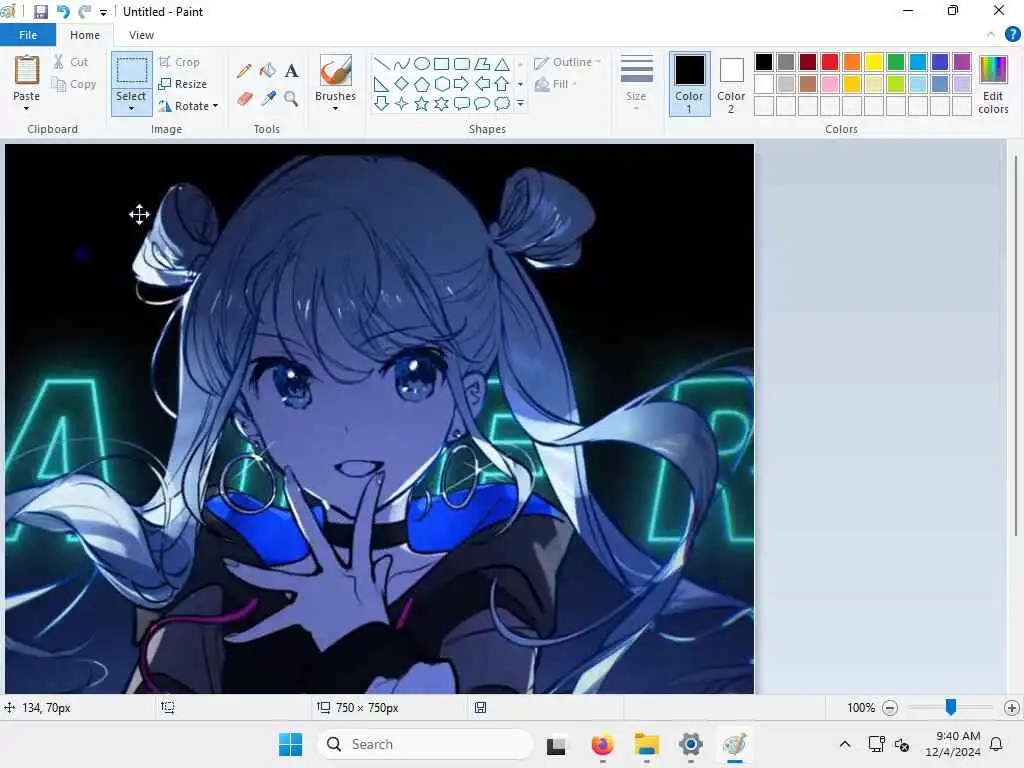
Task: Click the Save icon in title bar
Action: (40, 12)
